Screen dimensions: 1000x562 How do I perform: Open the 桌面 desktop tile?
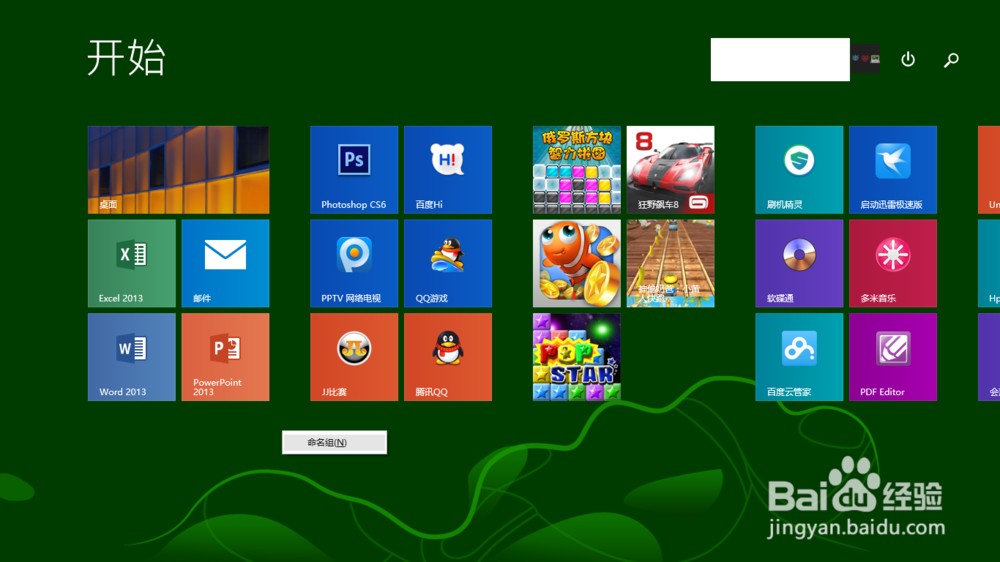(179, 170)
